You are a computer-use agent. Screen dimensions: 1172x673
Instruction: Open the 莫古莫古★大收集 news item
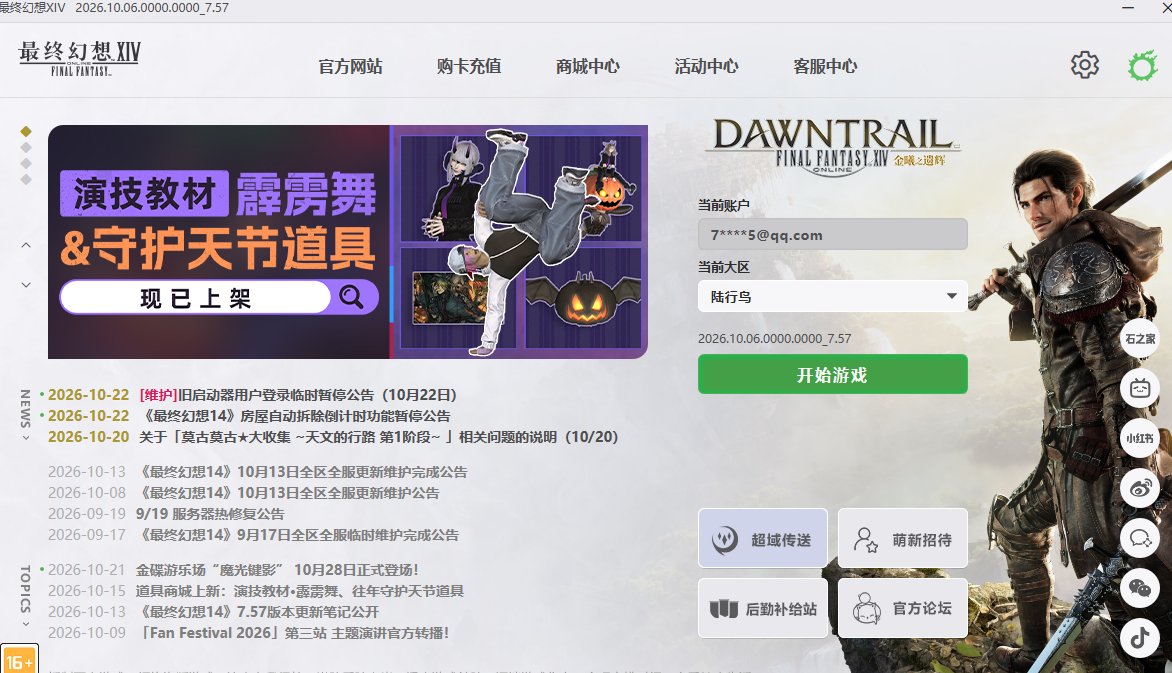[x=378, y=437]
